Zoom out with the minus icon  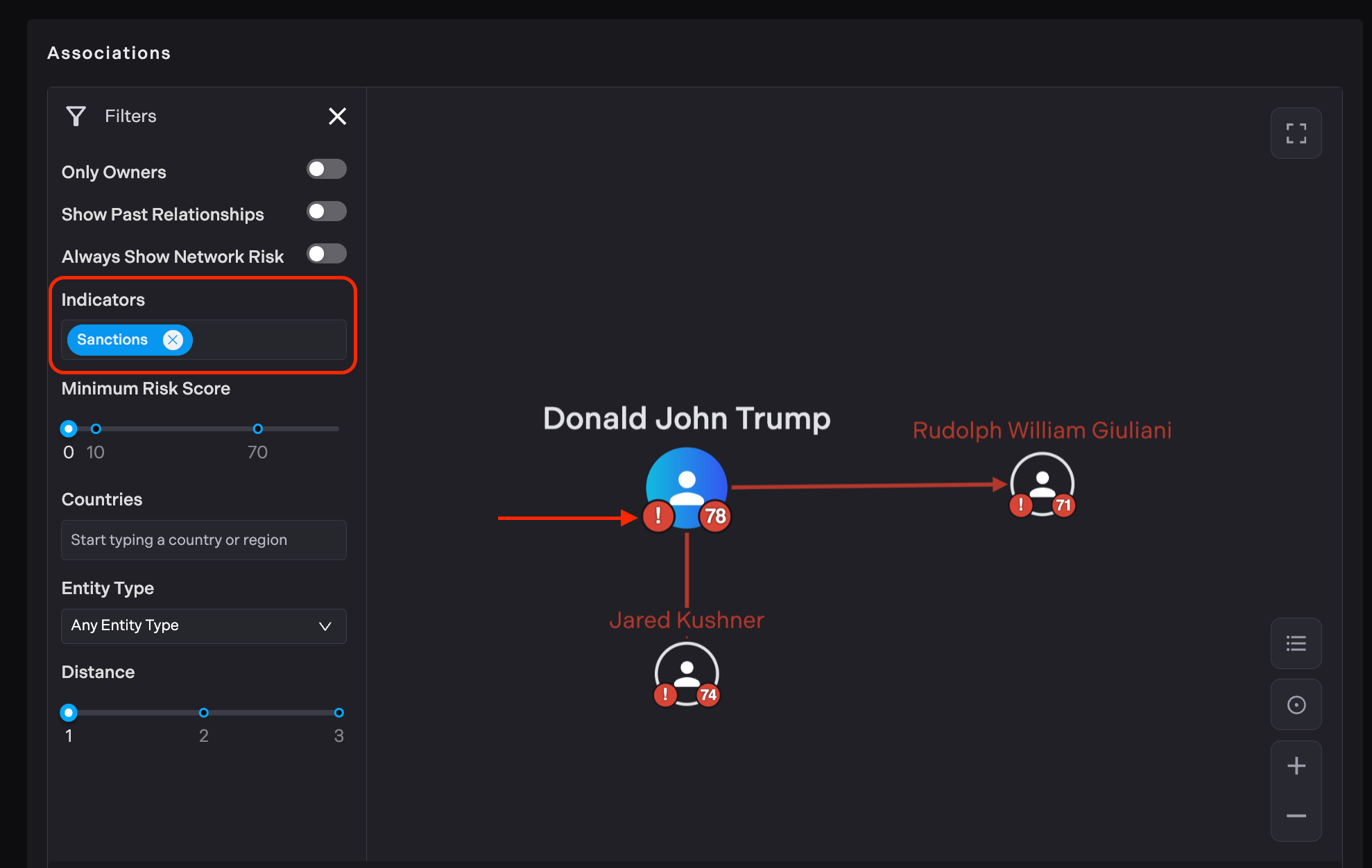(1296, 816)
